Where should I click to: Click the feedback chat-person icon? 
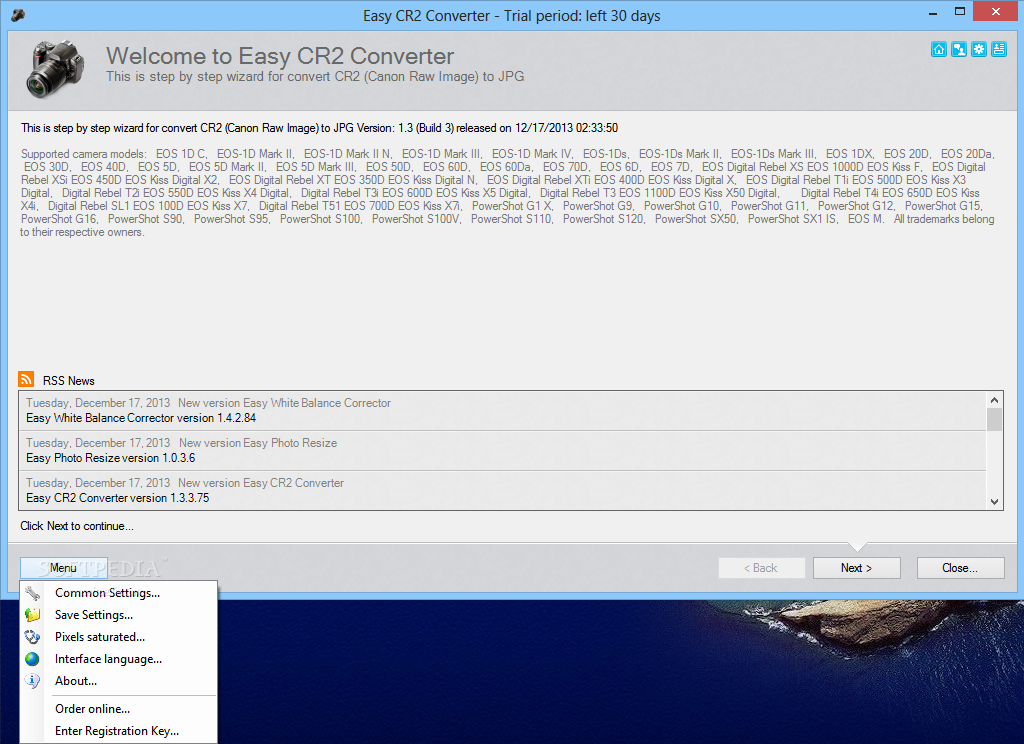[x=959, y=50]
